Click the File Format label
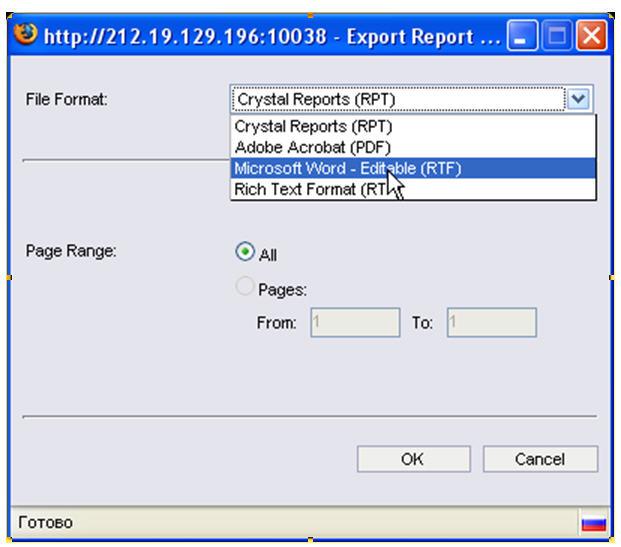The image size is (621, 547). pyautogui.click(x=67, y=99)
